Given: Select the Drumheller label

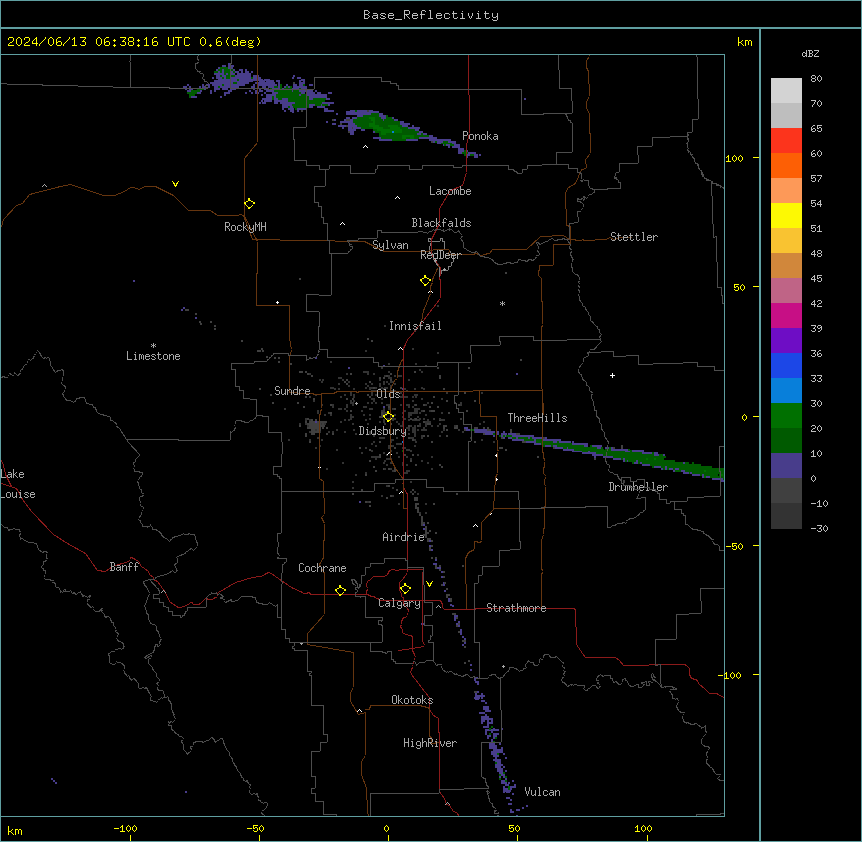Looking at the screenshot, I should [638, 487].
